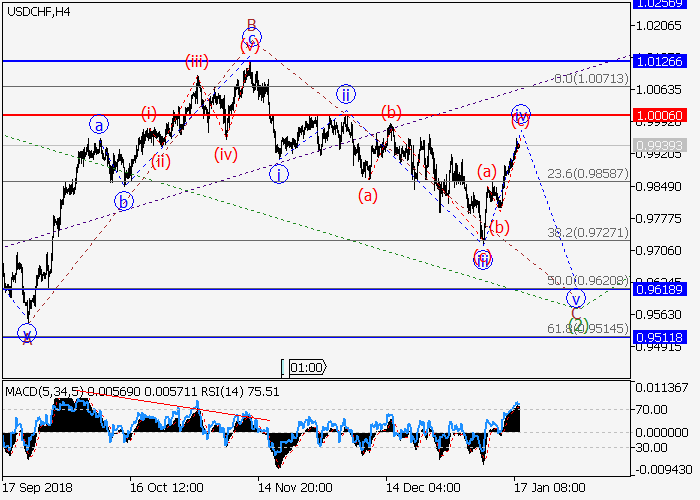Click the circled blue 'x' wave marker
Viewport: 700px width, 500px height.
27,332
